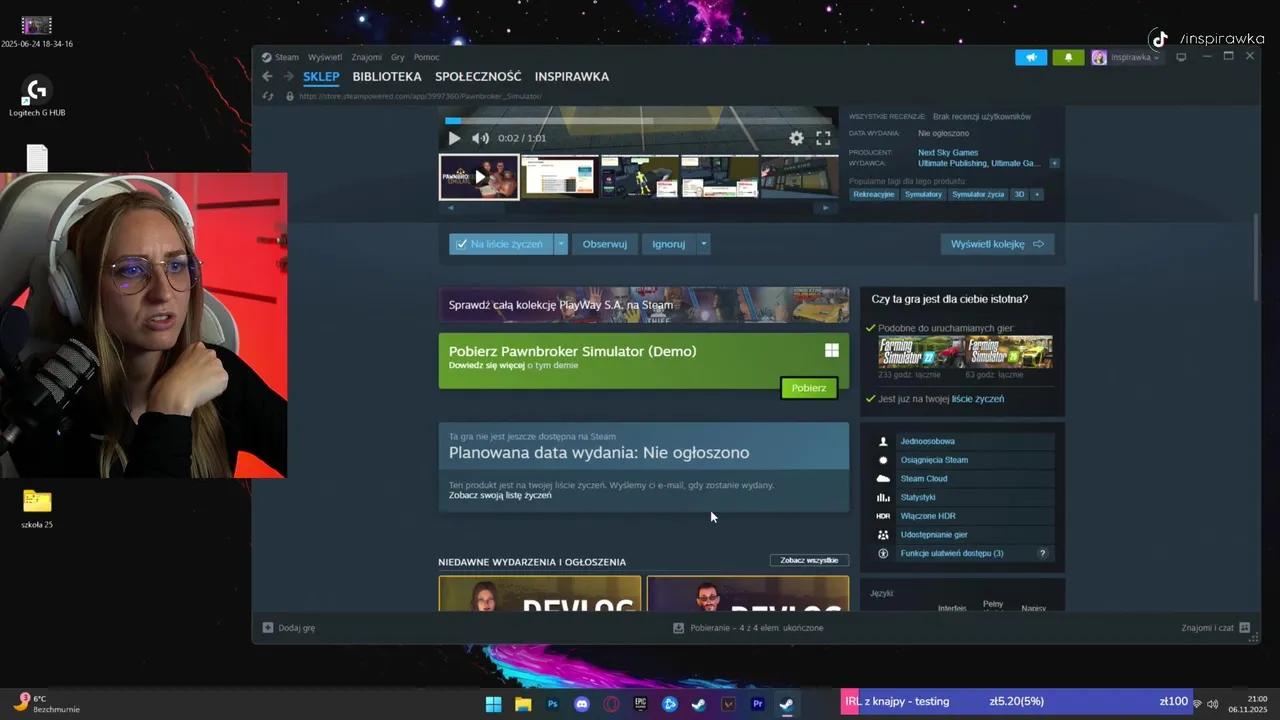Open the SKLEP tab
This screenshot has width=1280, height=720.
click(322, 76)
